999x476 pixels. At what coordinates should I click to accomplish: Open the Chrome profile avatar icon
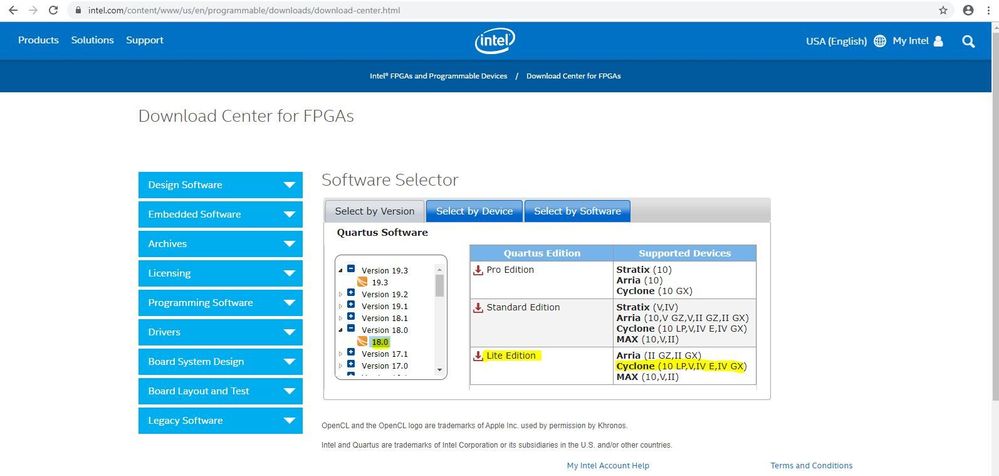point(968,10)
